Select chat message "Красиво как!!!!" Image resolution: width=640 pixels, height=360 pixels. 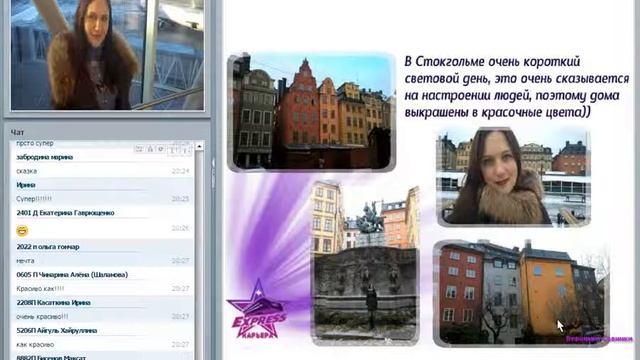click(x=40, y=289)
